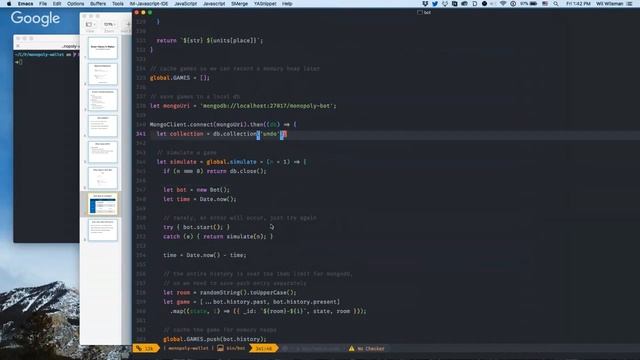Click the Wil Wilsman user name
Viewport: 640px width, 360px height.
[x=609, y=4]
